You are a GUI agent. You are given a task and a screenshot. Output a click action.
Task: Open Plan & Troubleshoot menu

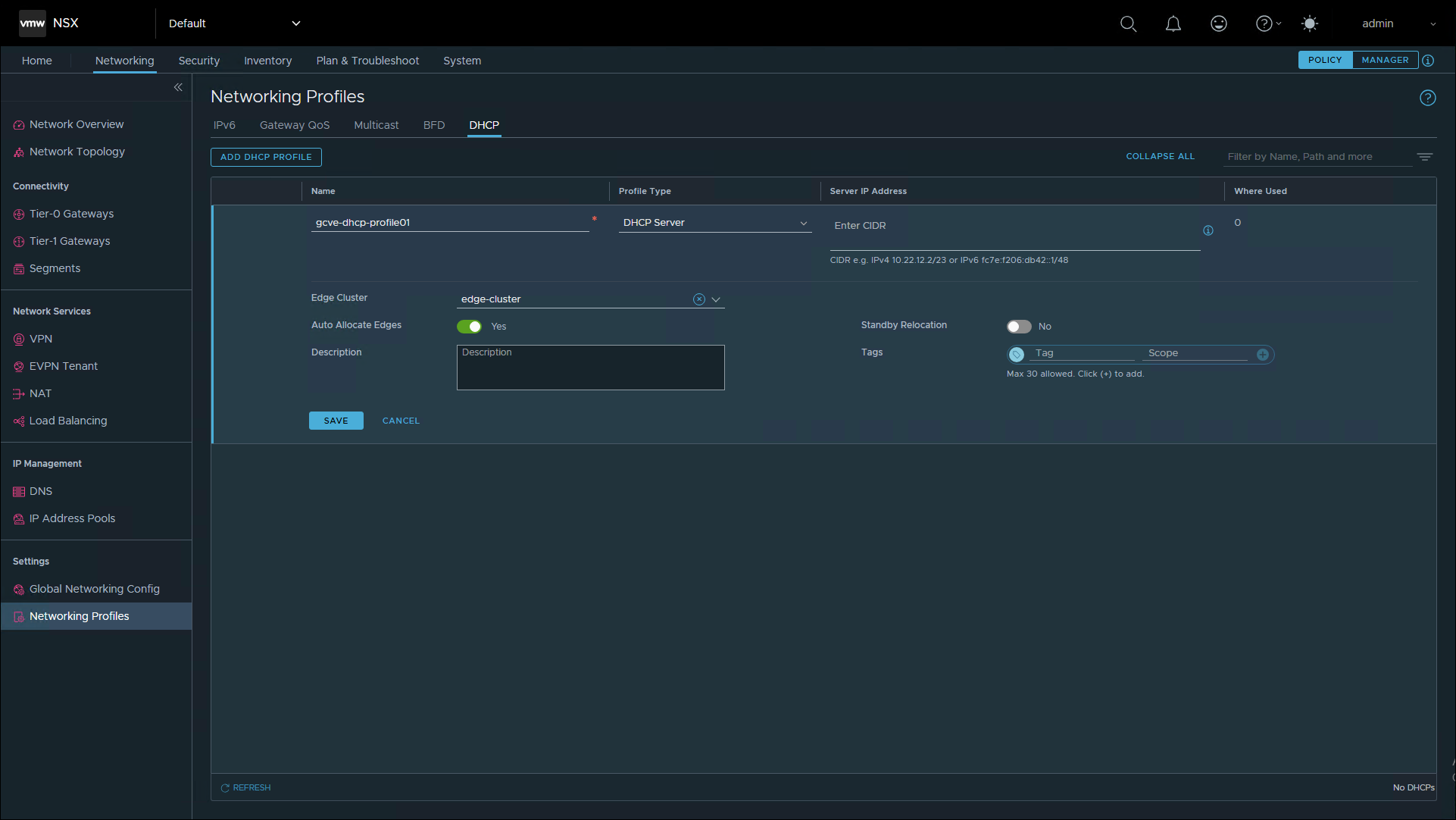pos(367,61)
